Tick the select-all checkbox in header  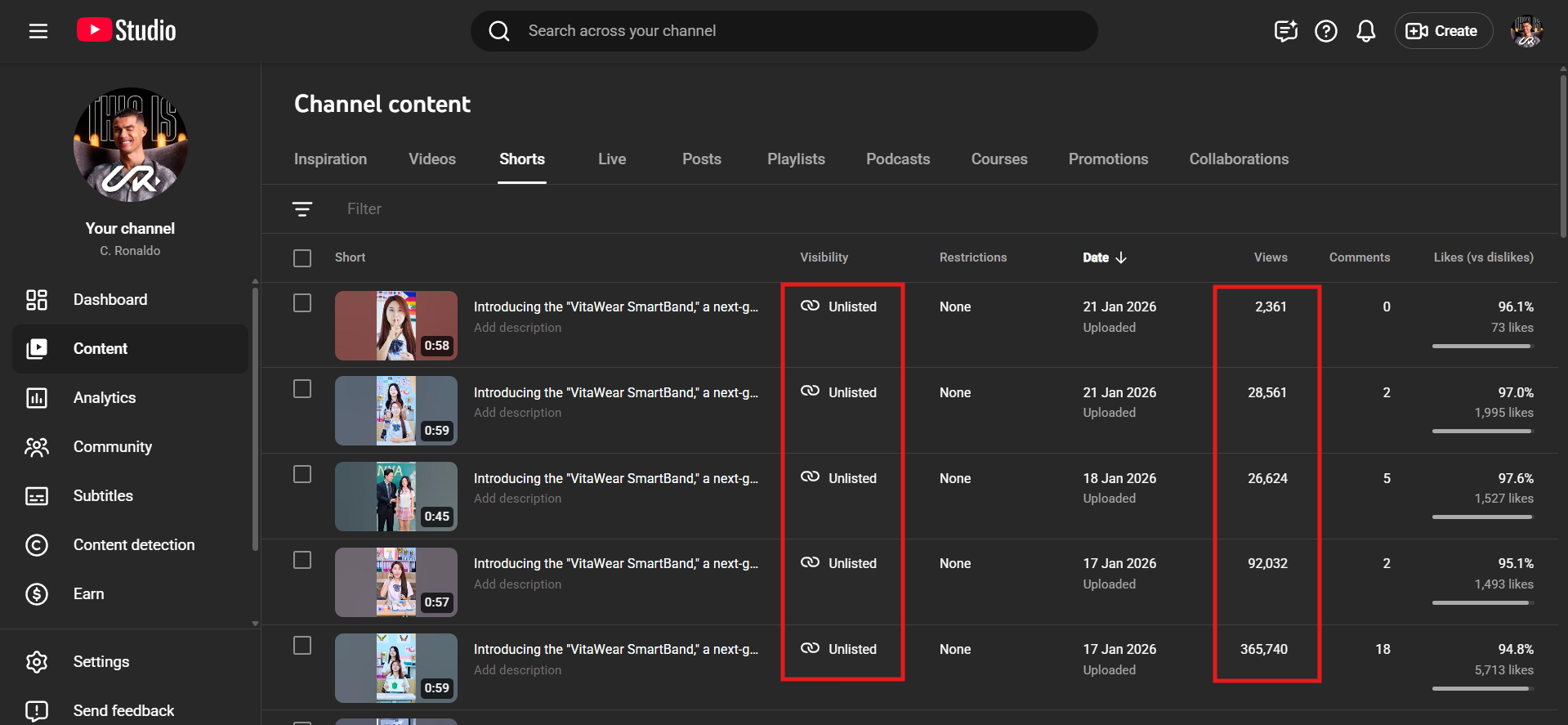point(302,258)
